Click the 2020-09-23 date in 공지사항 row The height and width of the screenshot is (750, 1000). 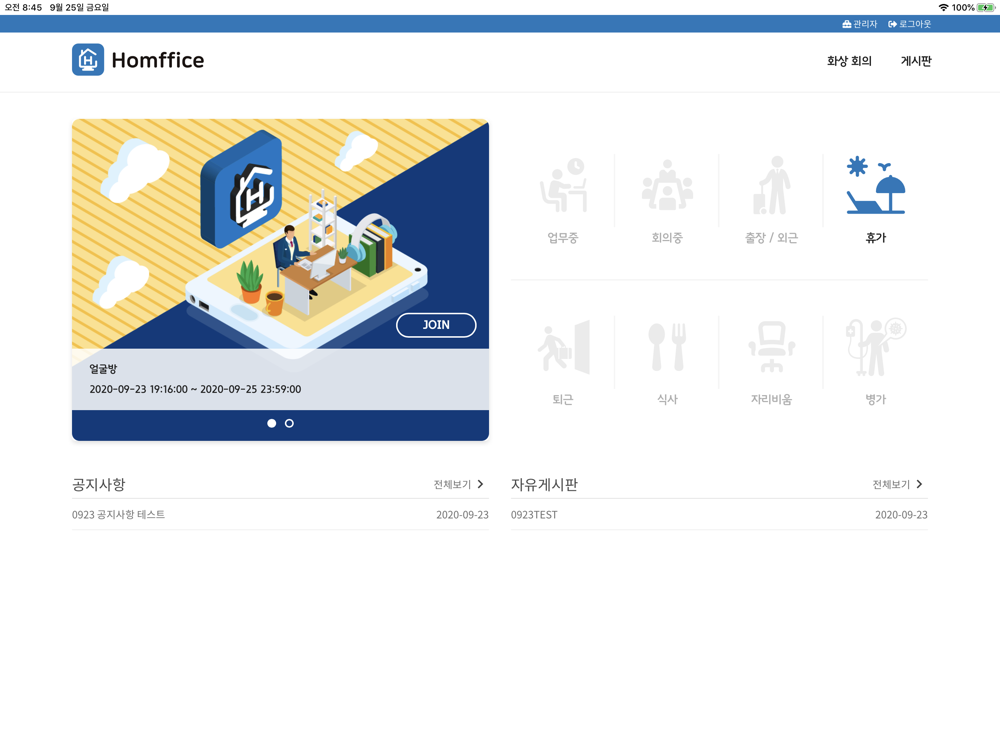[x=462, y=515]
